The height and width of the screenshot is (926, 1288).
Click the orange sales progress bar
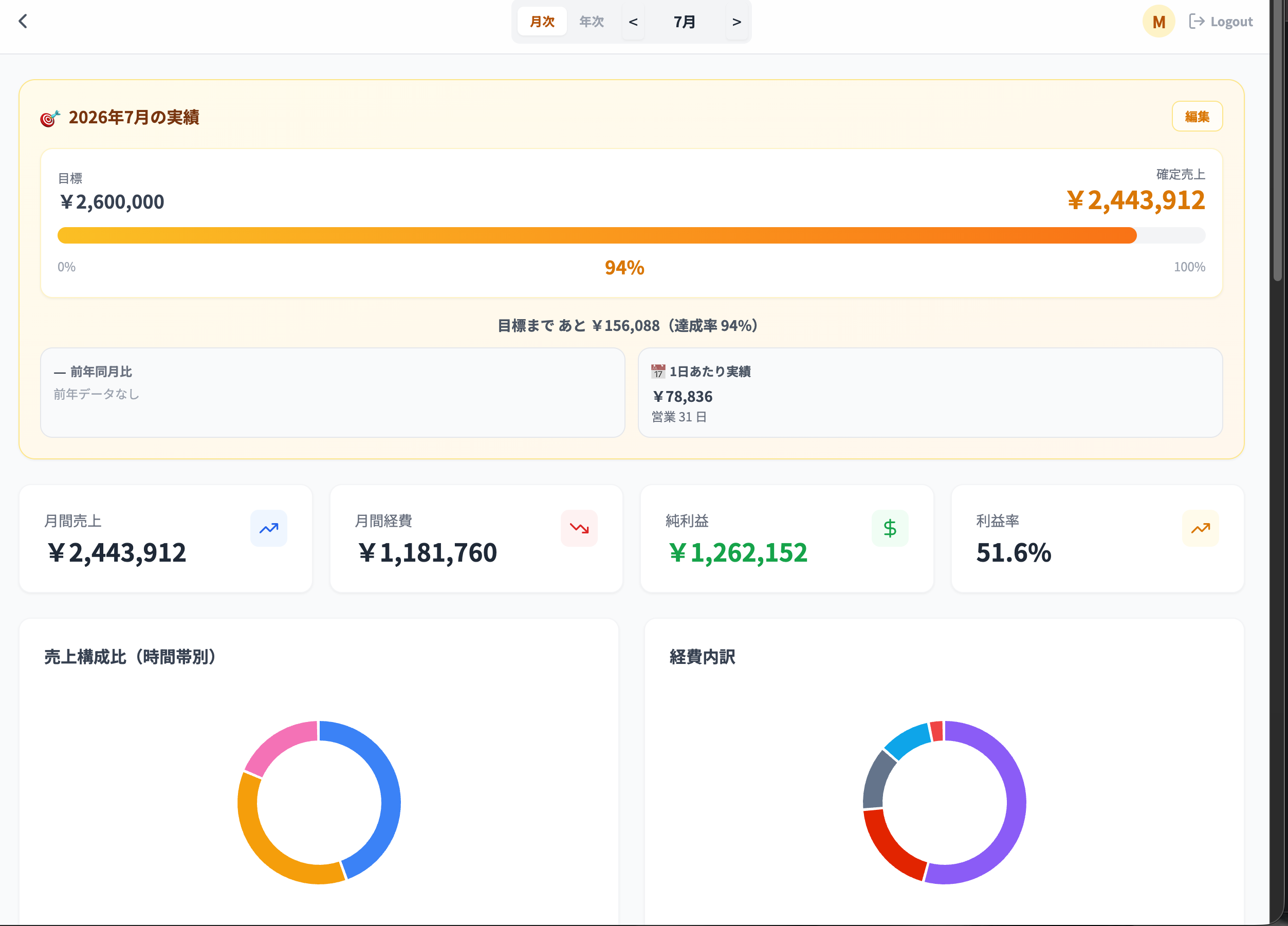tap(597, 235)
